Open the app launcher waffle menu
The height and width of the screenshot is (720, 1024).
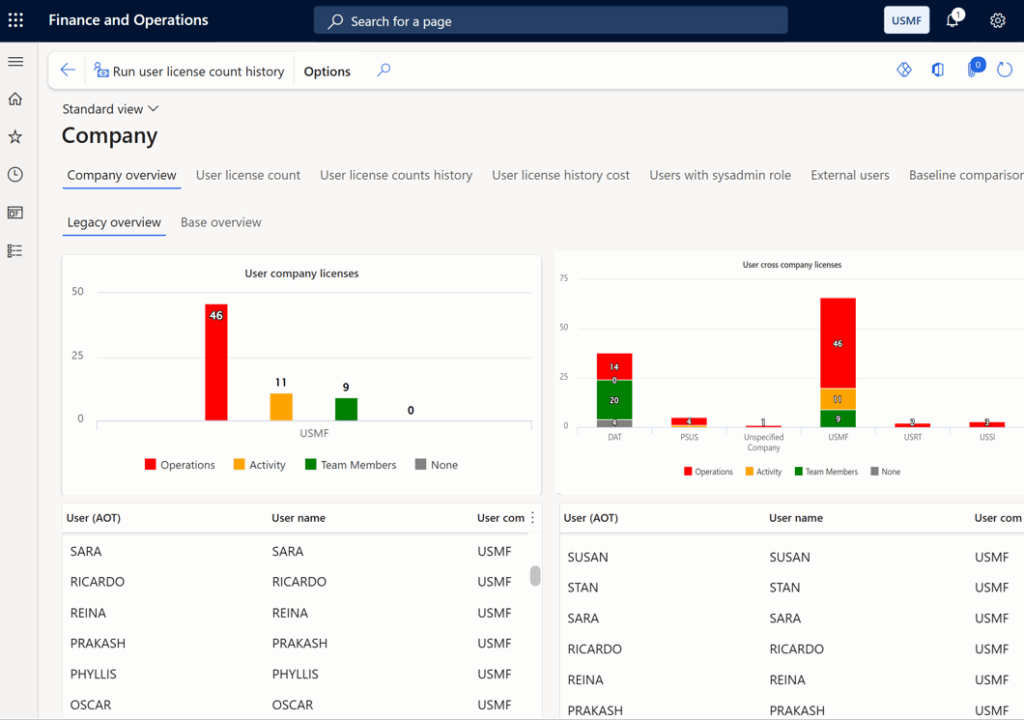tap(16, 20)
